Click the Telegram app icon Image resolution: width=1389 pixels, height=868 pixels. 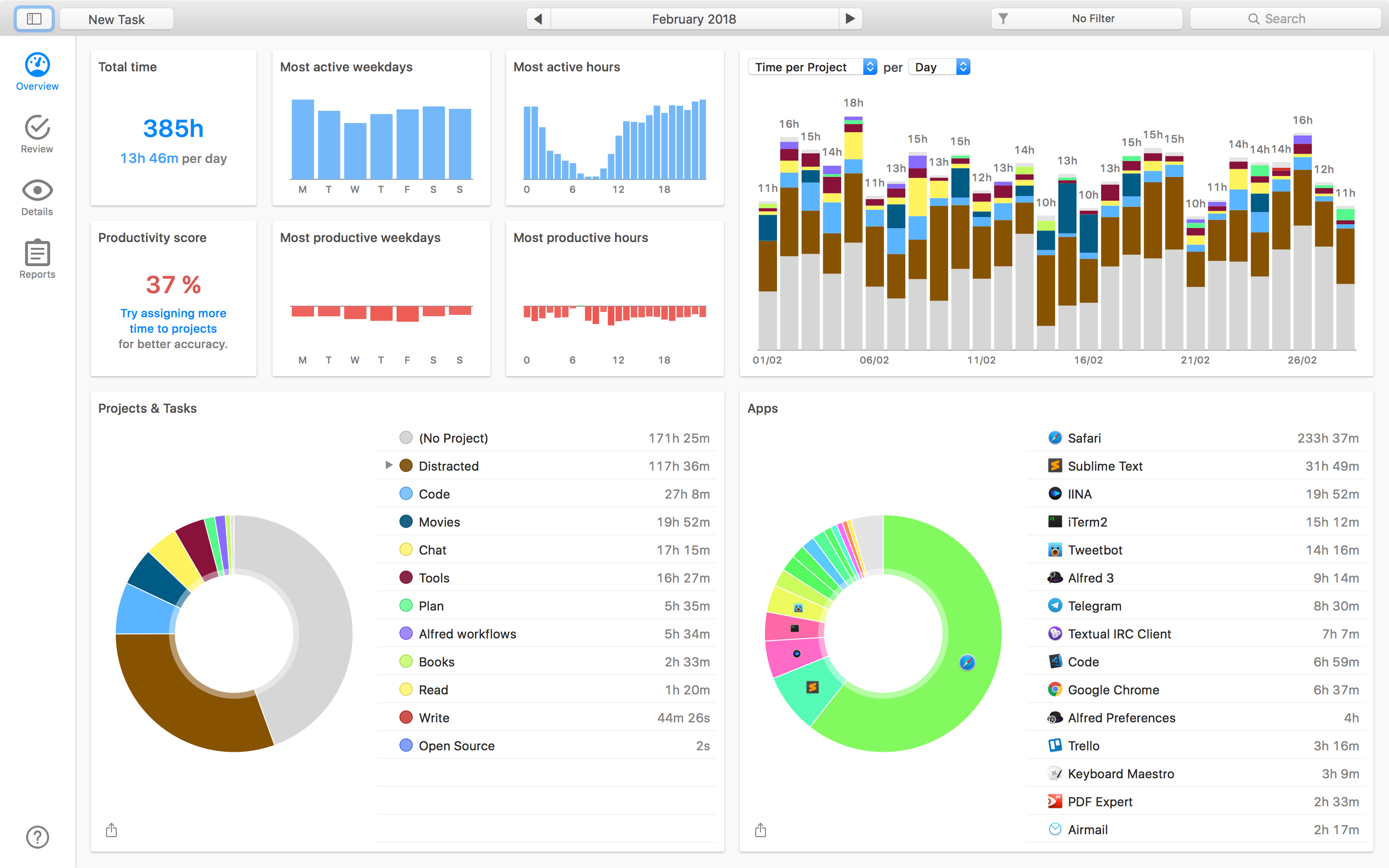[1055, 606]
